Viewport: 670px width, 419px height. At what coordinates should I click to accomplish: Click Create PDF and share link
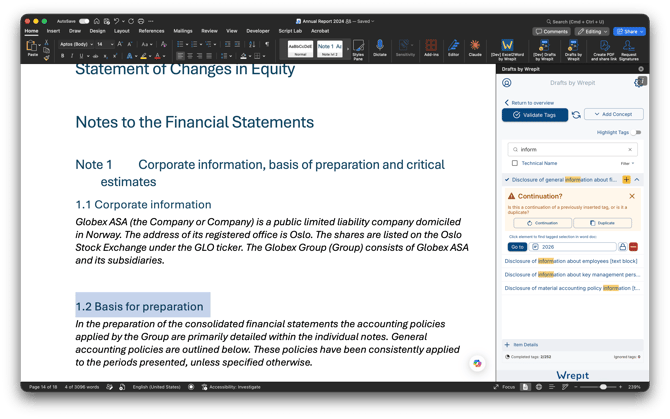(x=604, y=50)
